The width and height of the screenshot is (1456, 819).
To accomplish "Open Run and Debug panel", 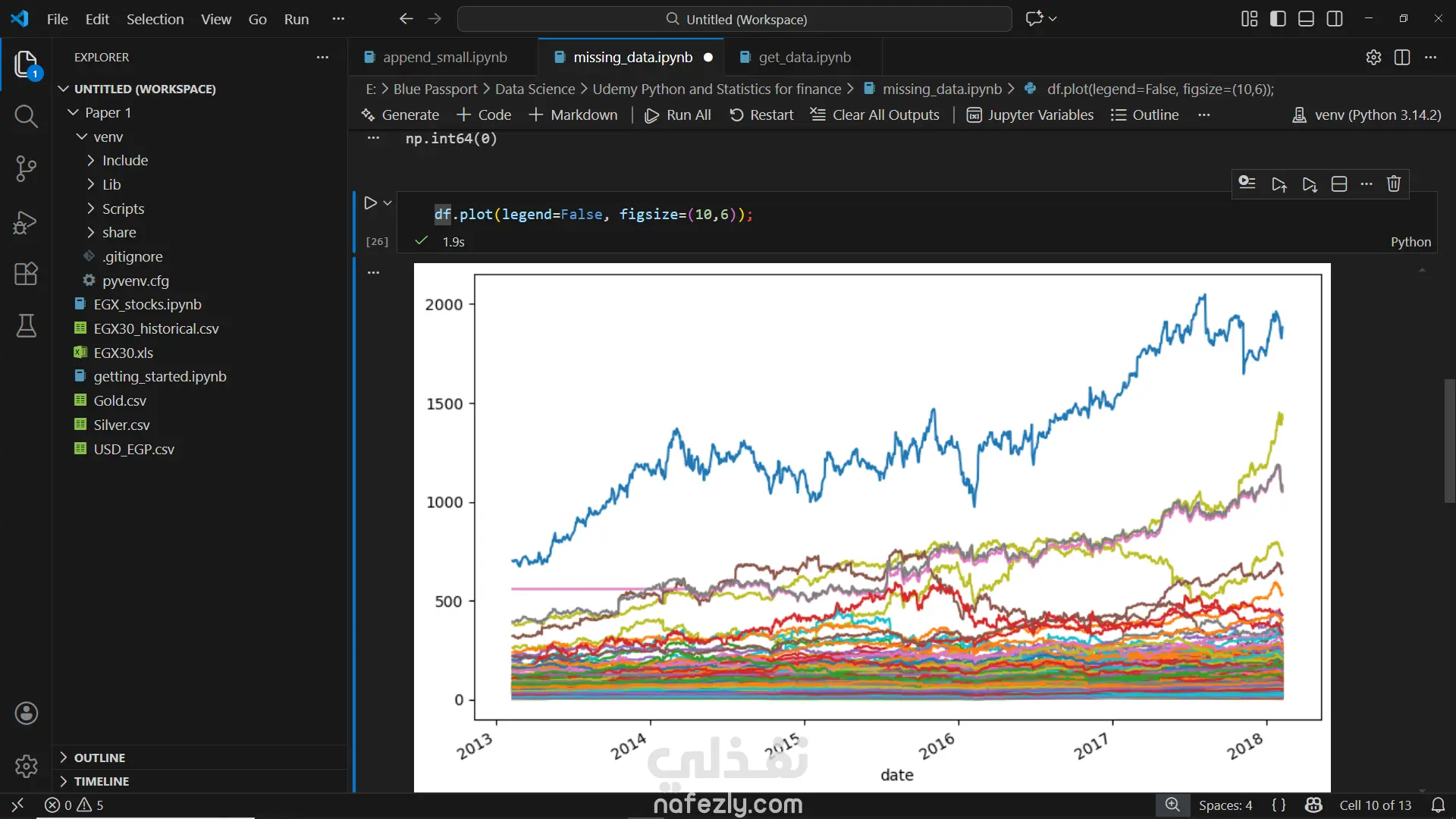I will point(26,222).
